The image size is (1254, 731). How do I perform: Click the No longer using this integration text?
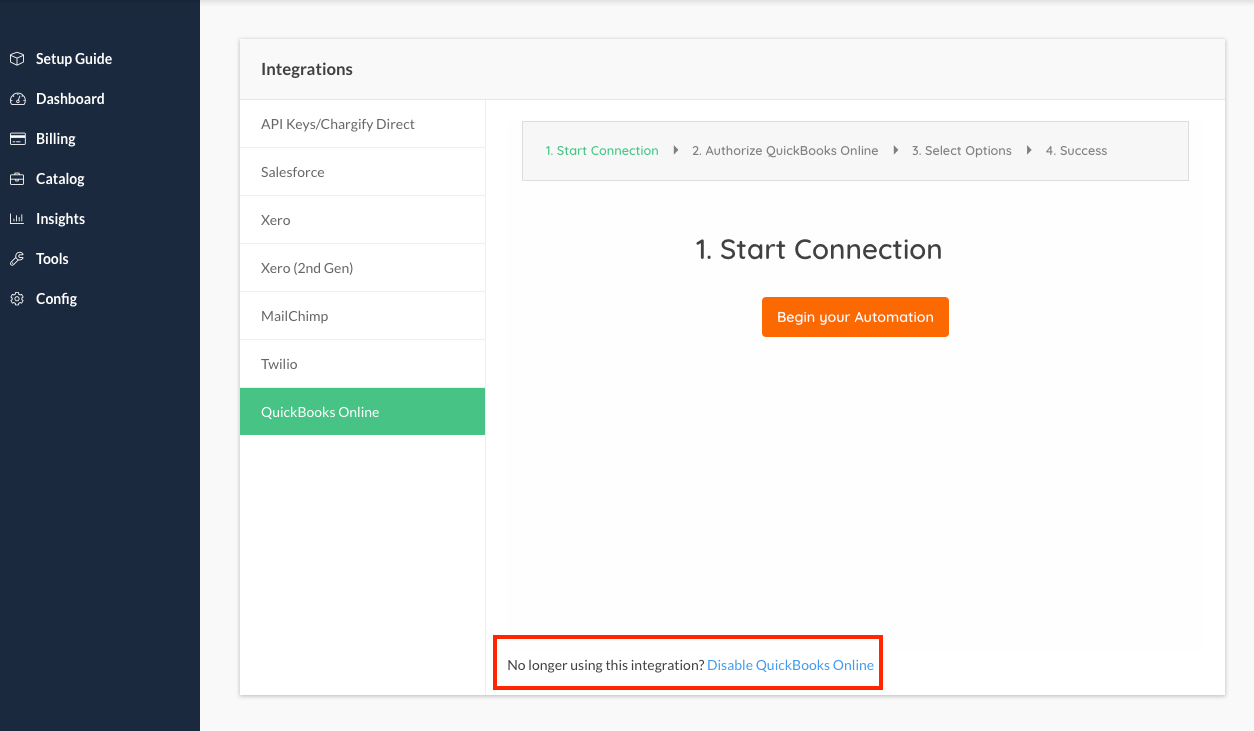tap(606, 665)
